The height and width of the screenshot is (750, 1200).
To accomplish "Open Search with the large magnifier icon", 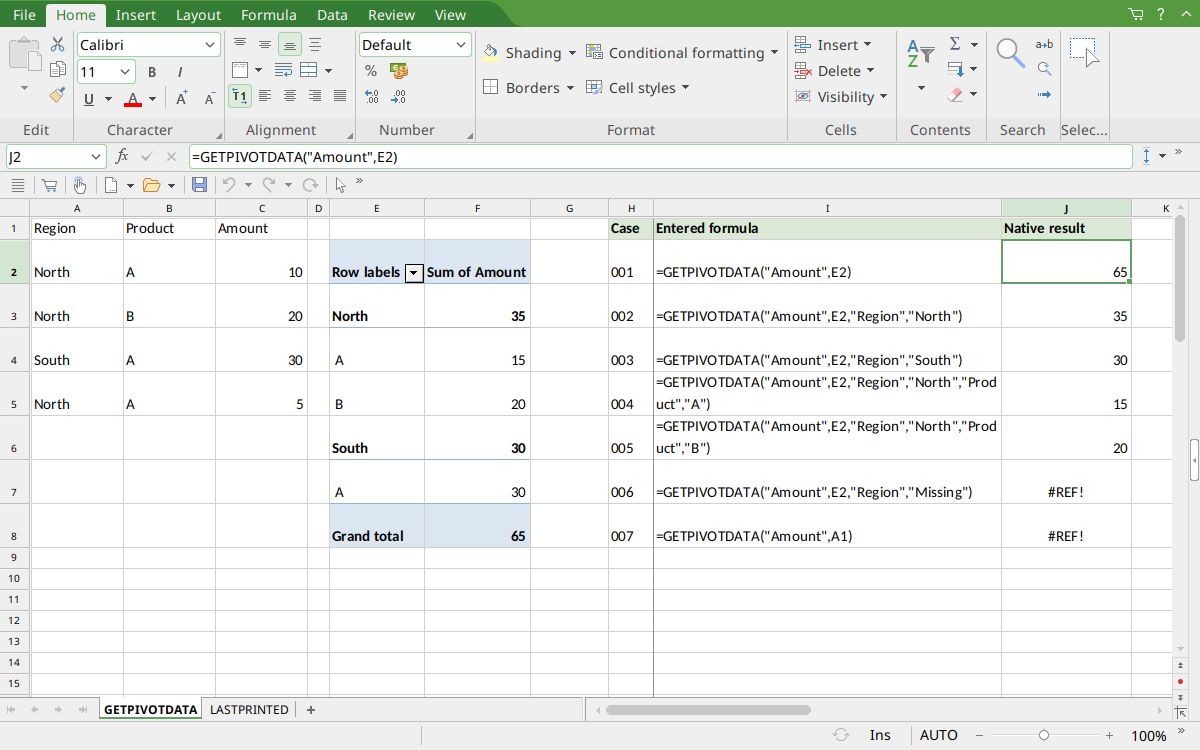I will click(1011, 53).
